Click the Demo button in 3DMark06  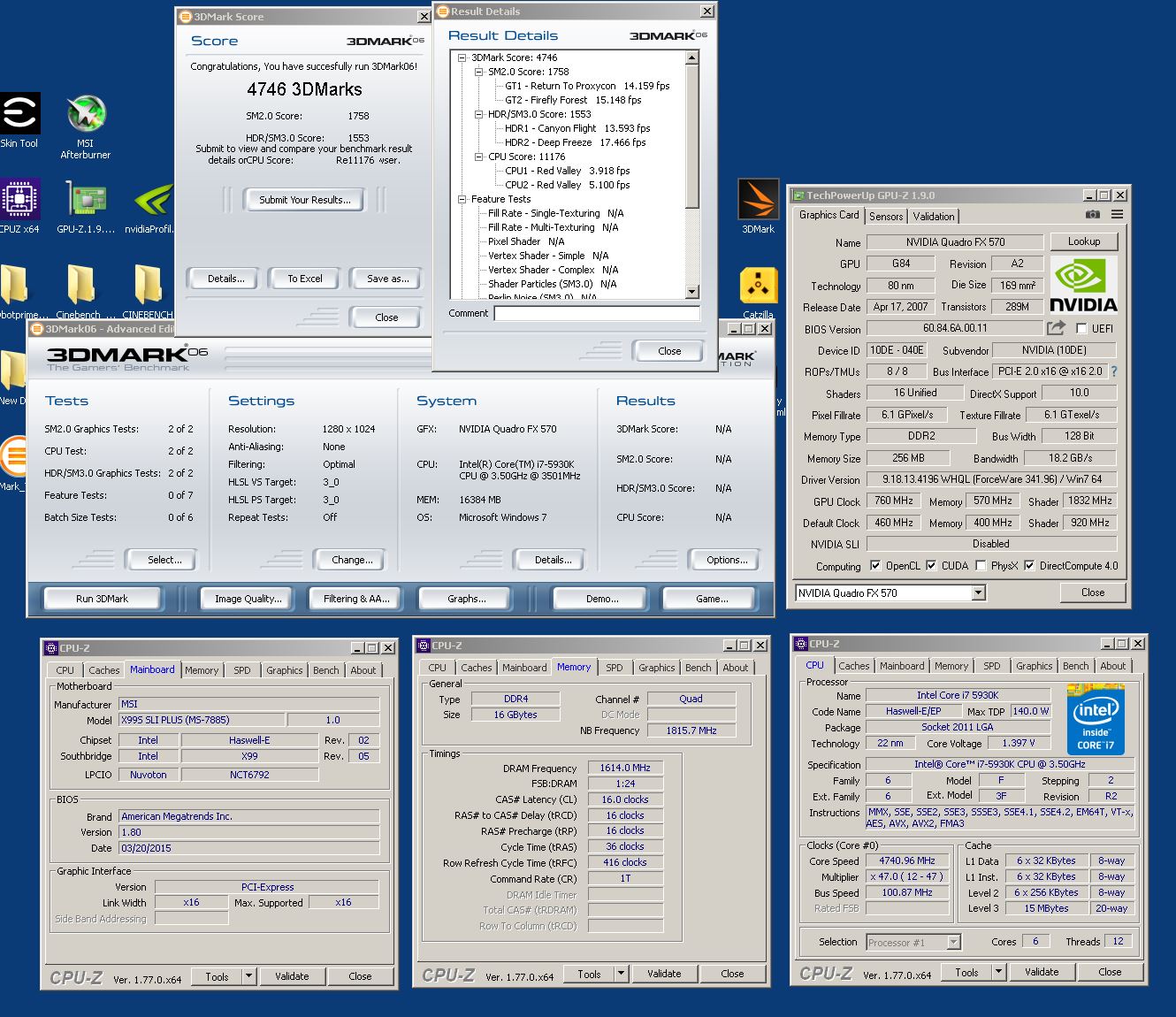point(602,599)
